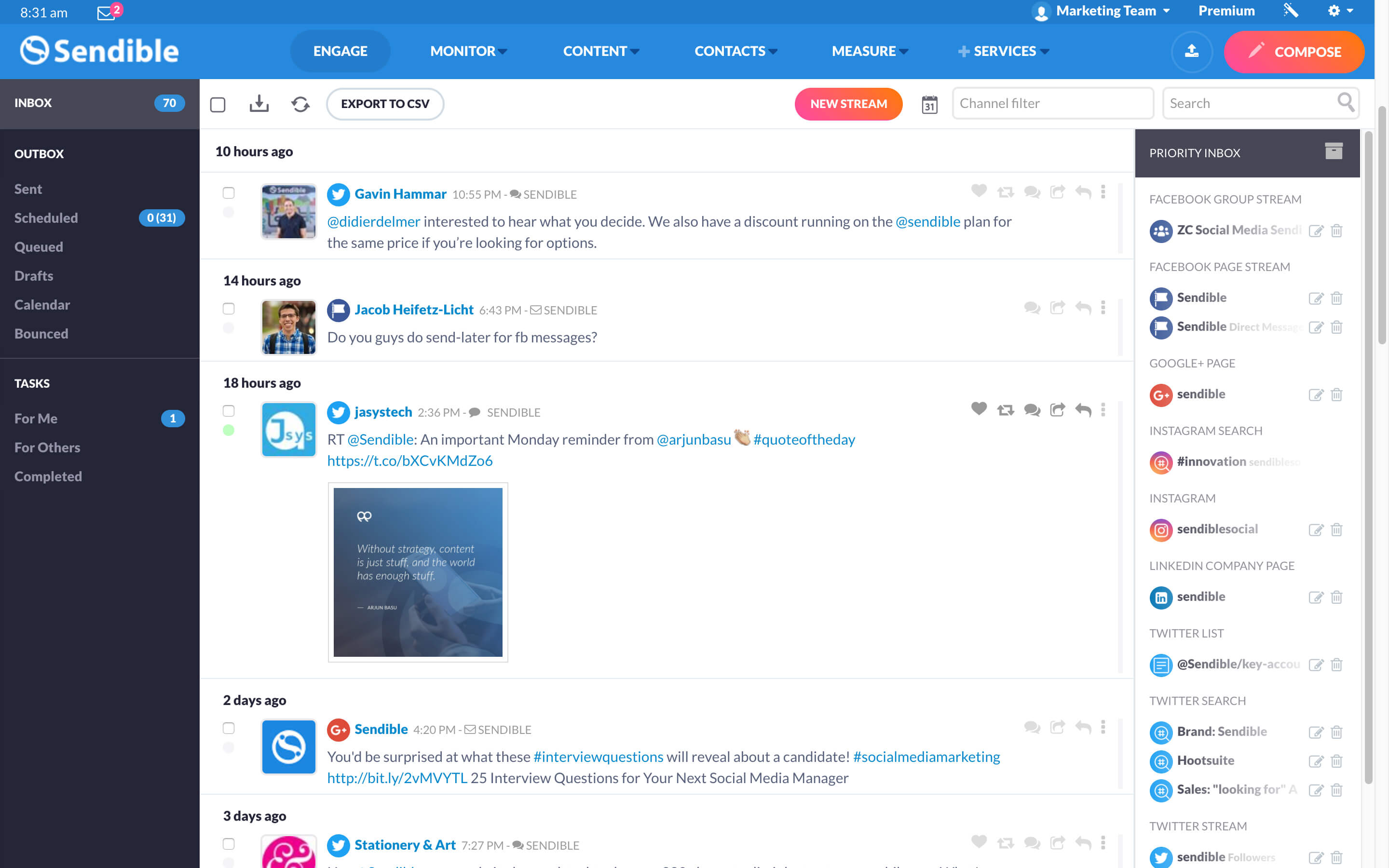Delete the LinkedIn sendible stream

tap(1336, 597)
